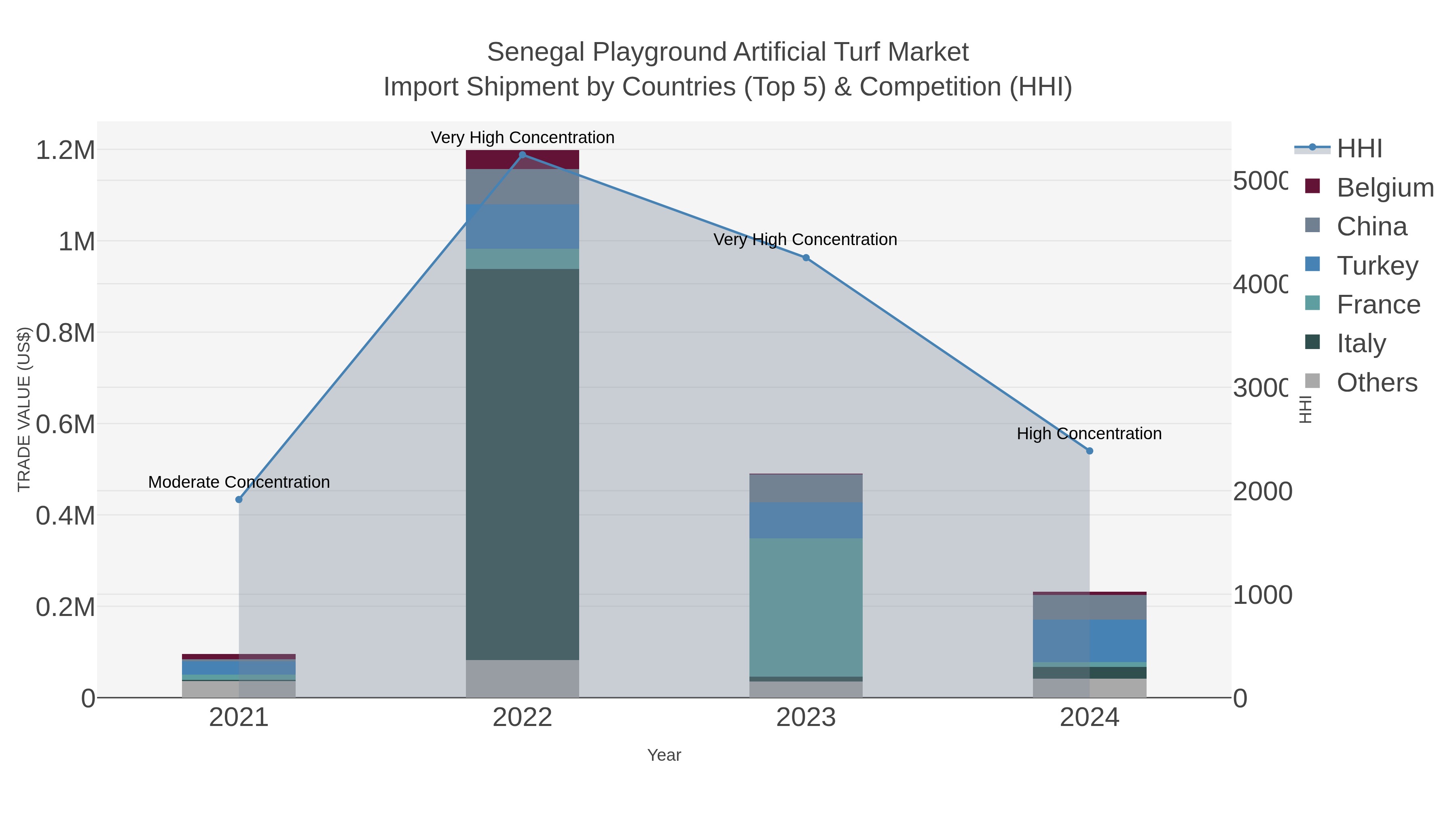Viewport: 1456px width, 819px height.
Task: Click the Italy segment of the 2022 bar
Action: coord(522,464)
